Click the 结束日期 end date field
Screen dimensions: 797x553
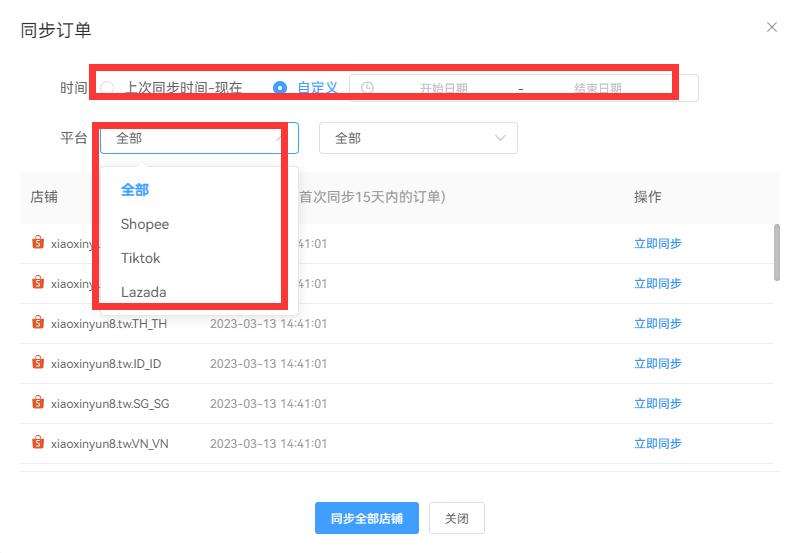598,88
